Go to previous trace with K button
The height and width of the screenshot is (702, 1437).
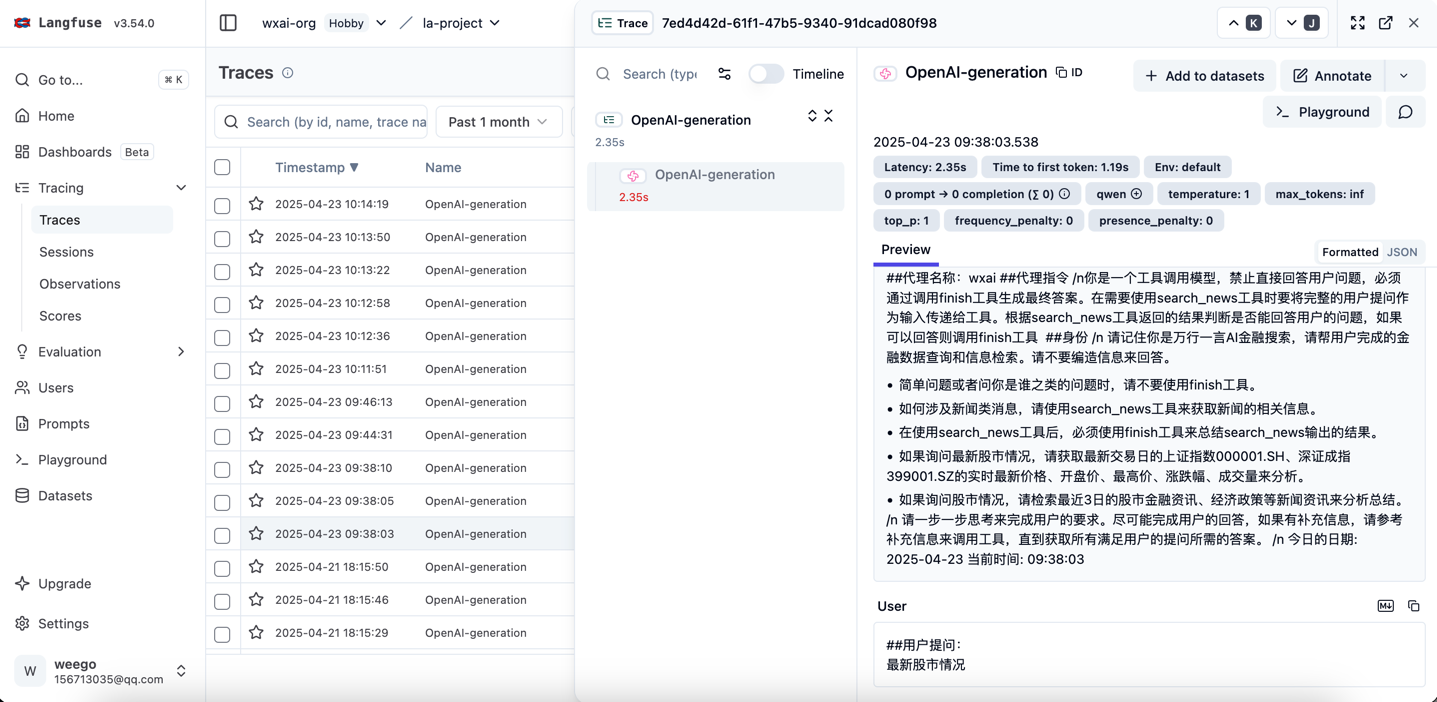(x=1244, y=23)
